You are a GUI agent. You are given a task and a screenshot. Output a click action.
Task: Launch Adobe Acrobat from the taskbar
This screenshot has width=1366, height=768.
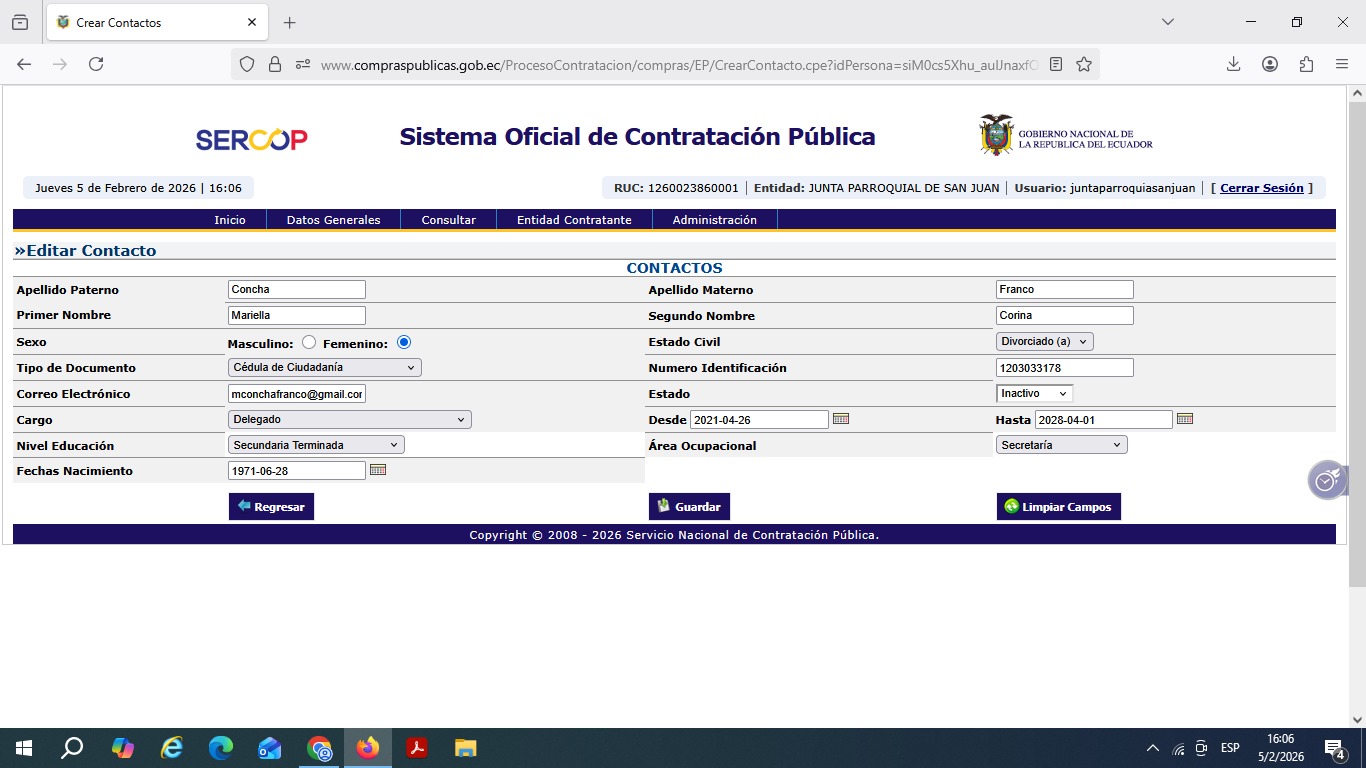pos(417,748)
